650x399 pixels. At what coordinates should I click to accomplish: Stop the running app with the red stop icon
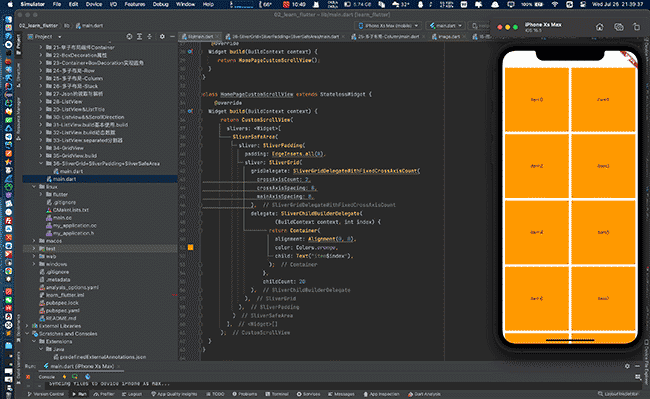tap(28, 377)
